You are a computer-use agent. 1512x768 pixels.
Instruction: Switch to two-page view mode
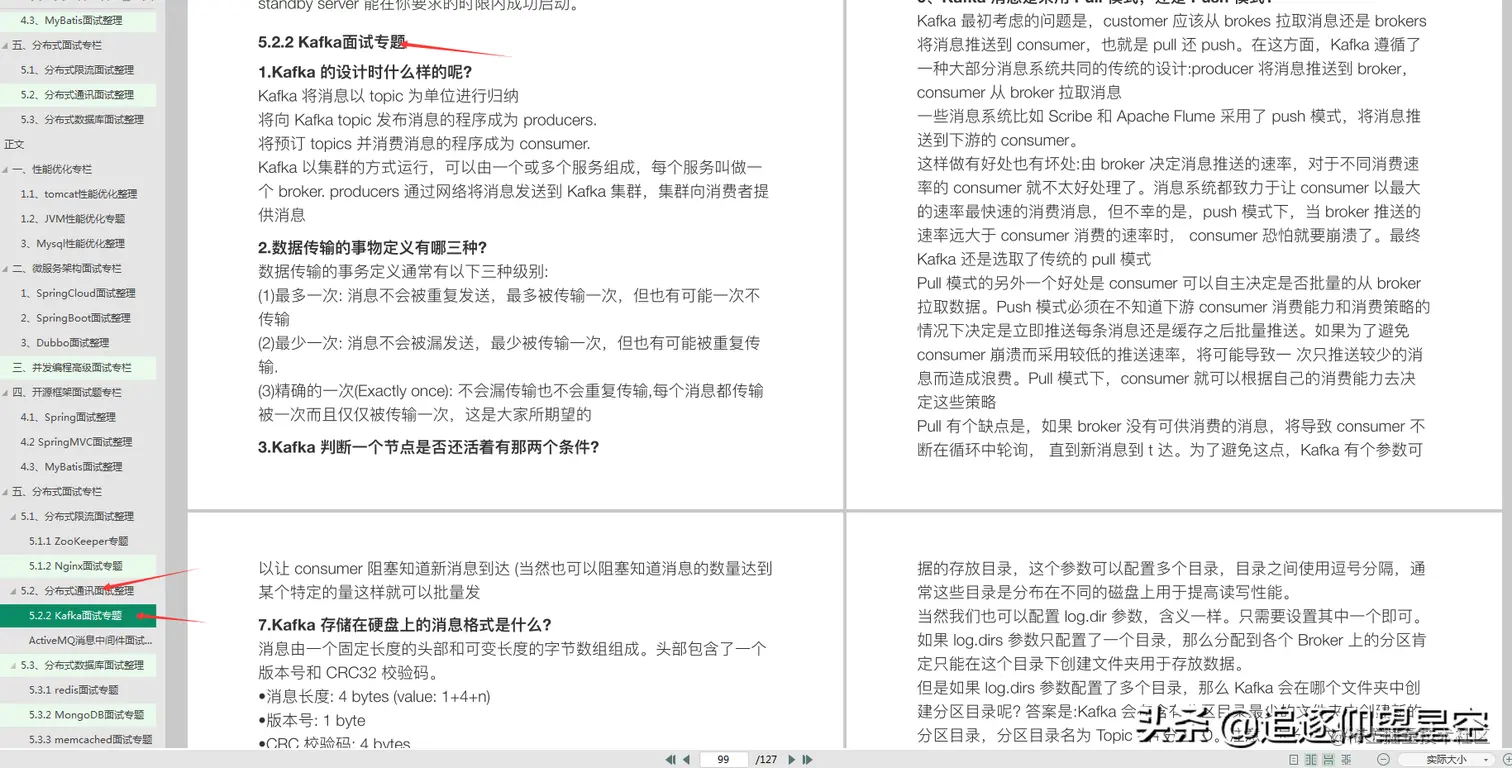click(x=1312, y=758)
